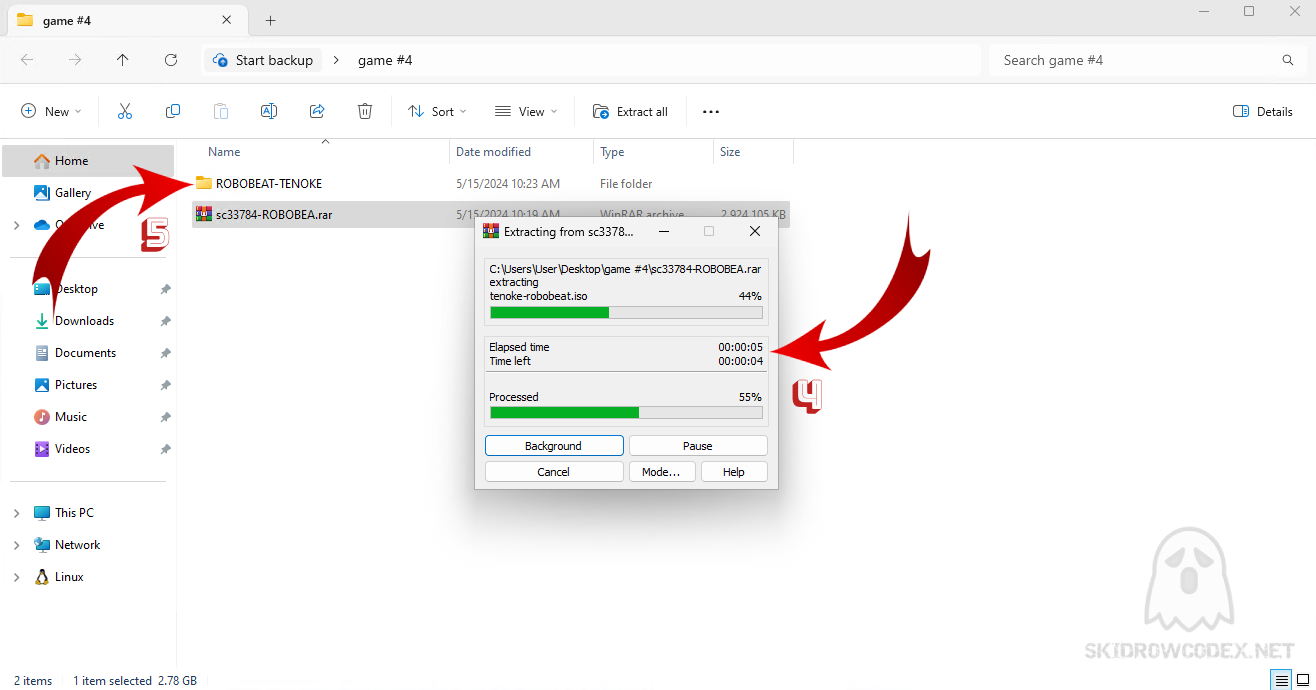This screenshot has width=1316, height=690.
Task: Pause the extraction
Action: [698, 446]
